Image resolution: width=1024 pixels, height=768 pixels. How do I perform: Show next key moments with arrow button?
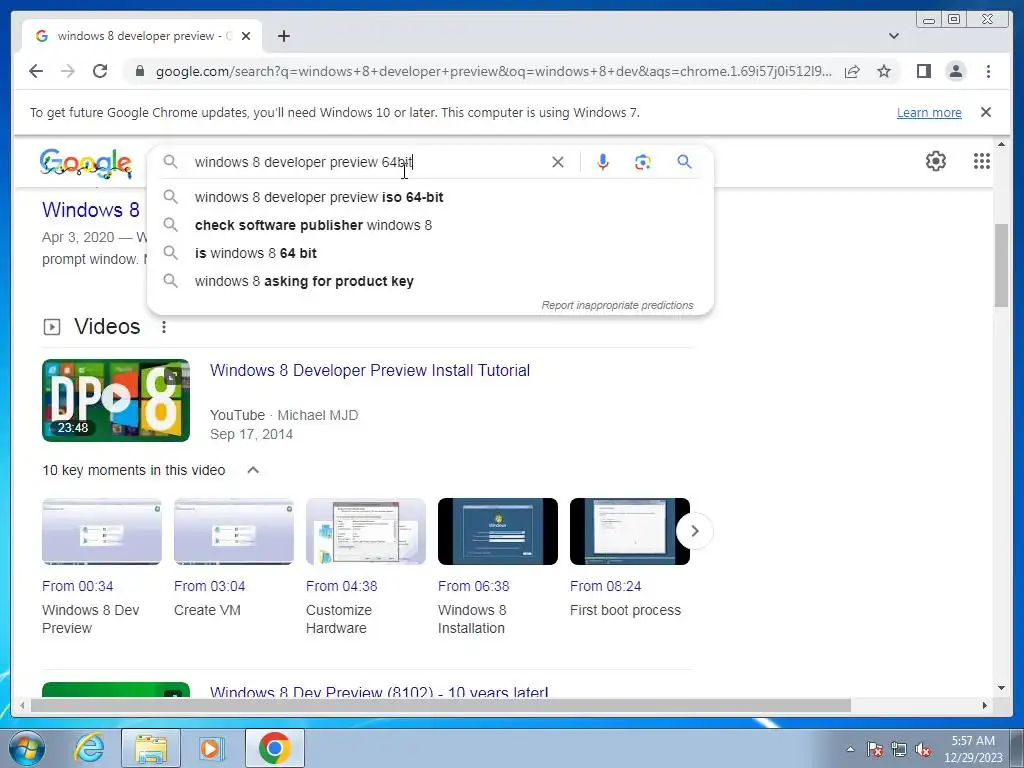(695, 532)
